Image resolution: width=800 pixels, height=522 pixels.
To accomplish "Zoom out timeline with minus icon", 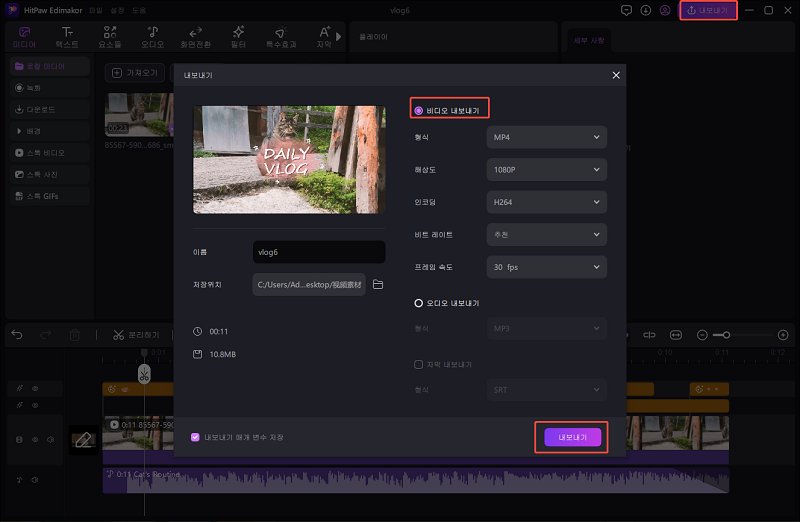I will [x=702, y=335].
